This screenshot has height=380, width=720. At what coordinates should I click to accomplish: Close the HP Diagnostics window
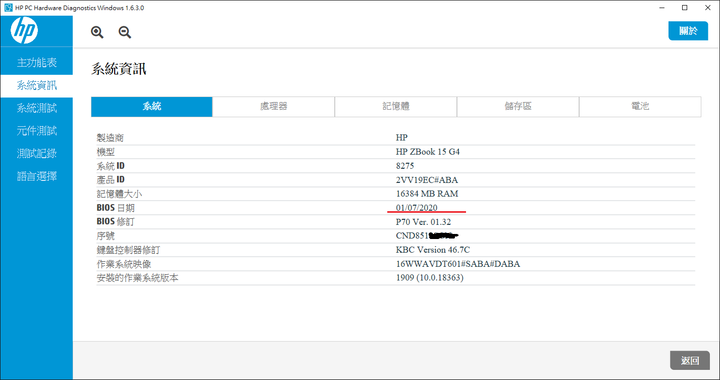(x=708, y=8)
